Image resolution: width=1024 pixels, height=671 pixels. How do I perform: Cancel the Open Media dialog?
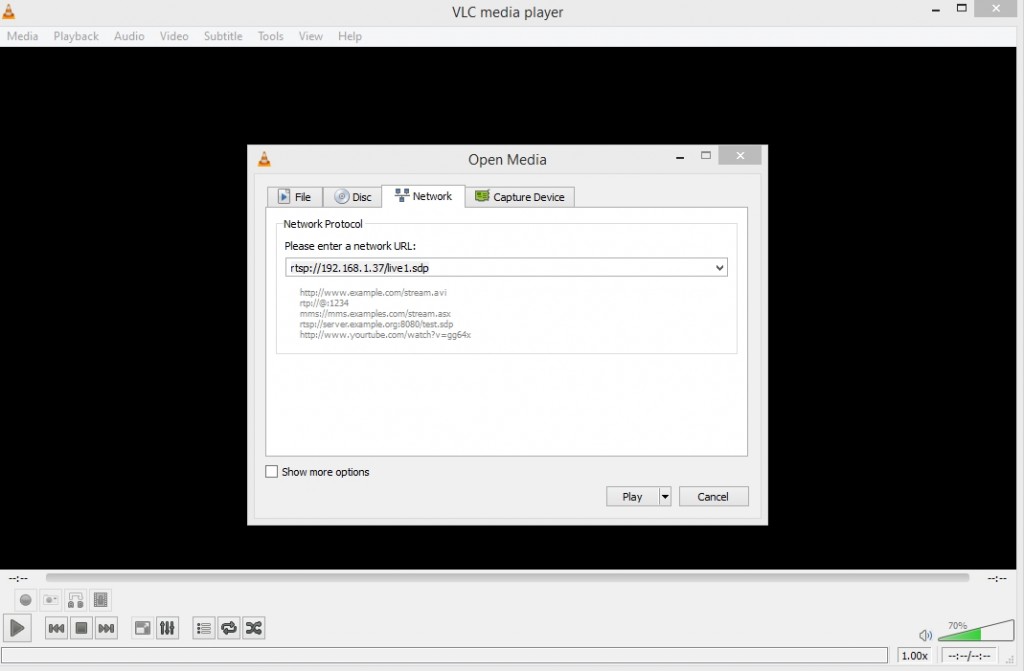click(x=713, y=496)
